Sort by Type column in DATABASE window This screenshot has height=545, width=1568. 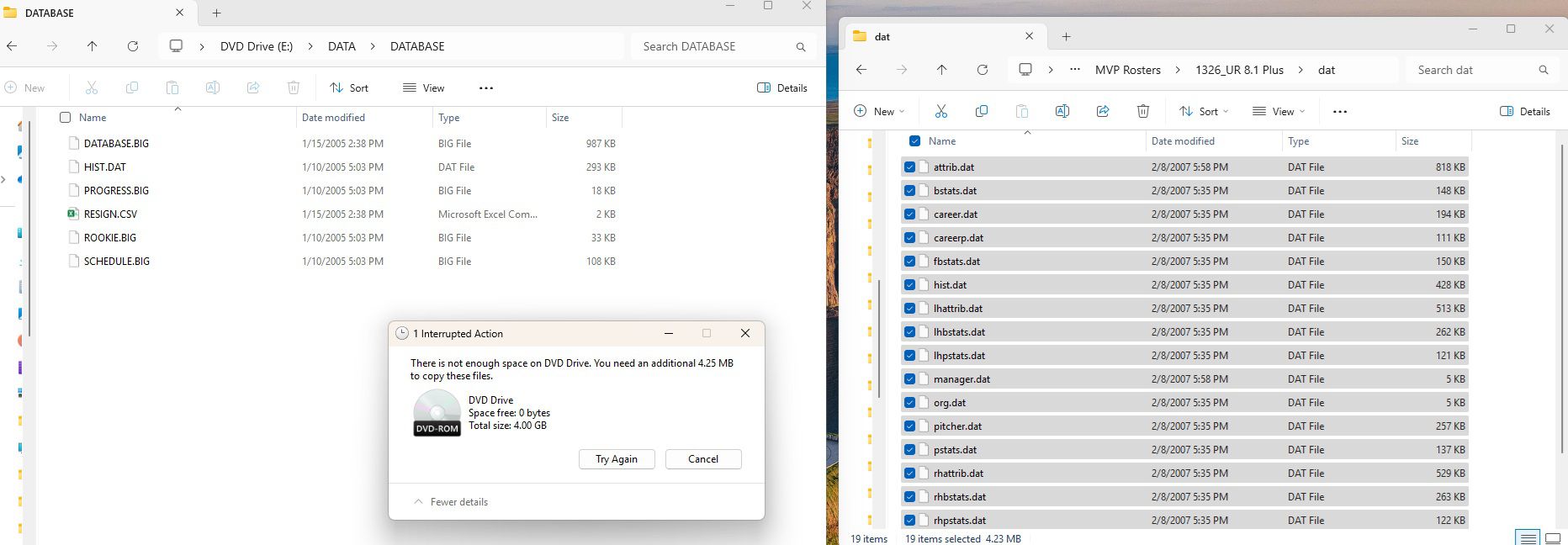[449, 118]
